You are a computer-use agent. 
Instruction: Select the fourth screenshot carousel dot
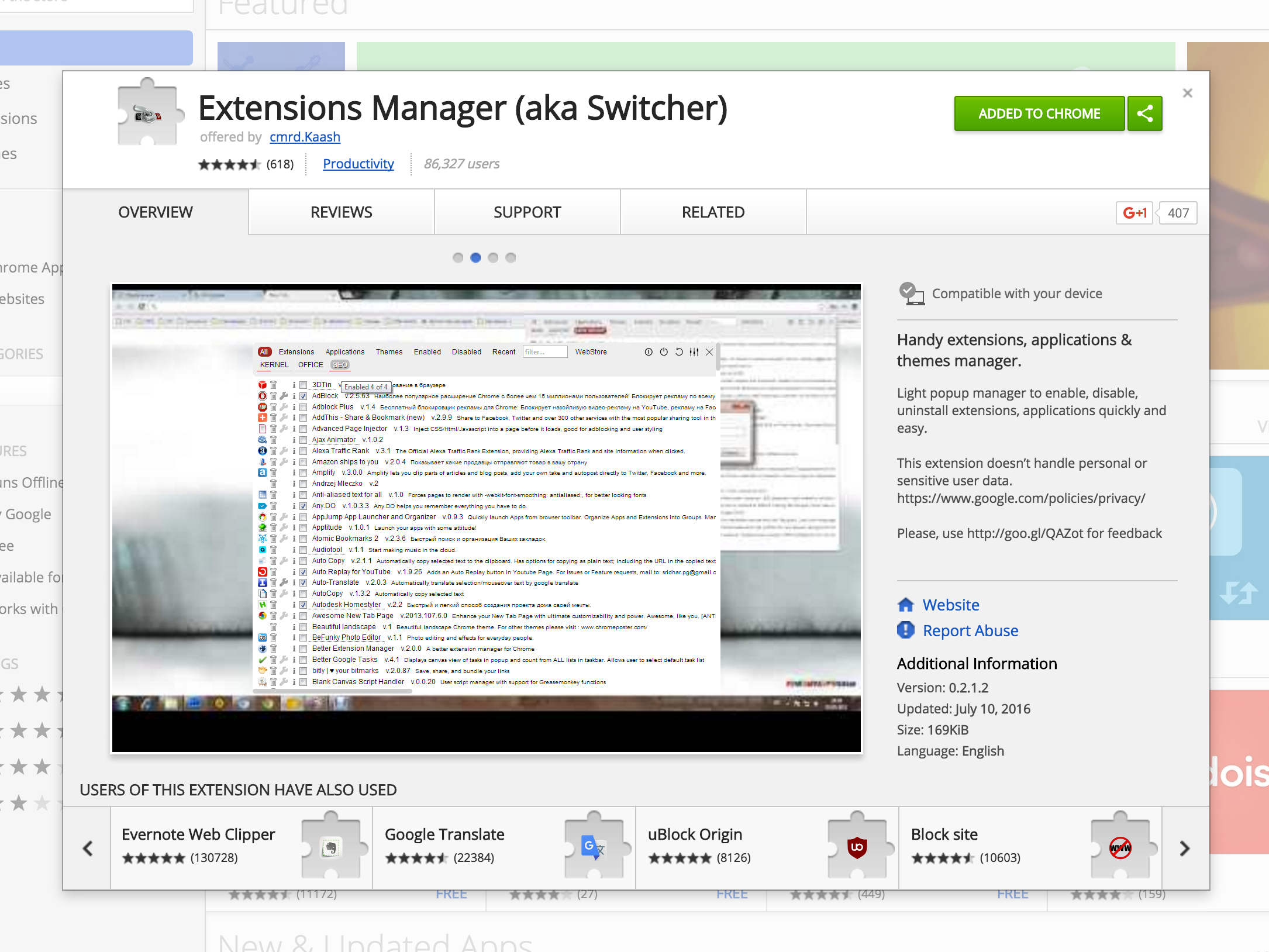click(x=511, y=258)
